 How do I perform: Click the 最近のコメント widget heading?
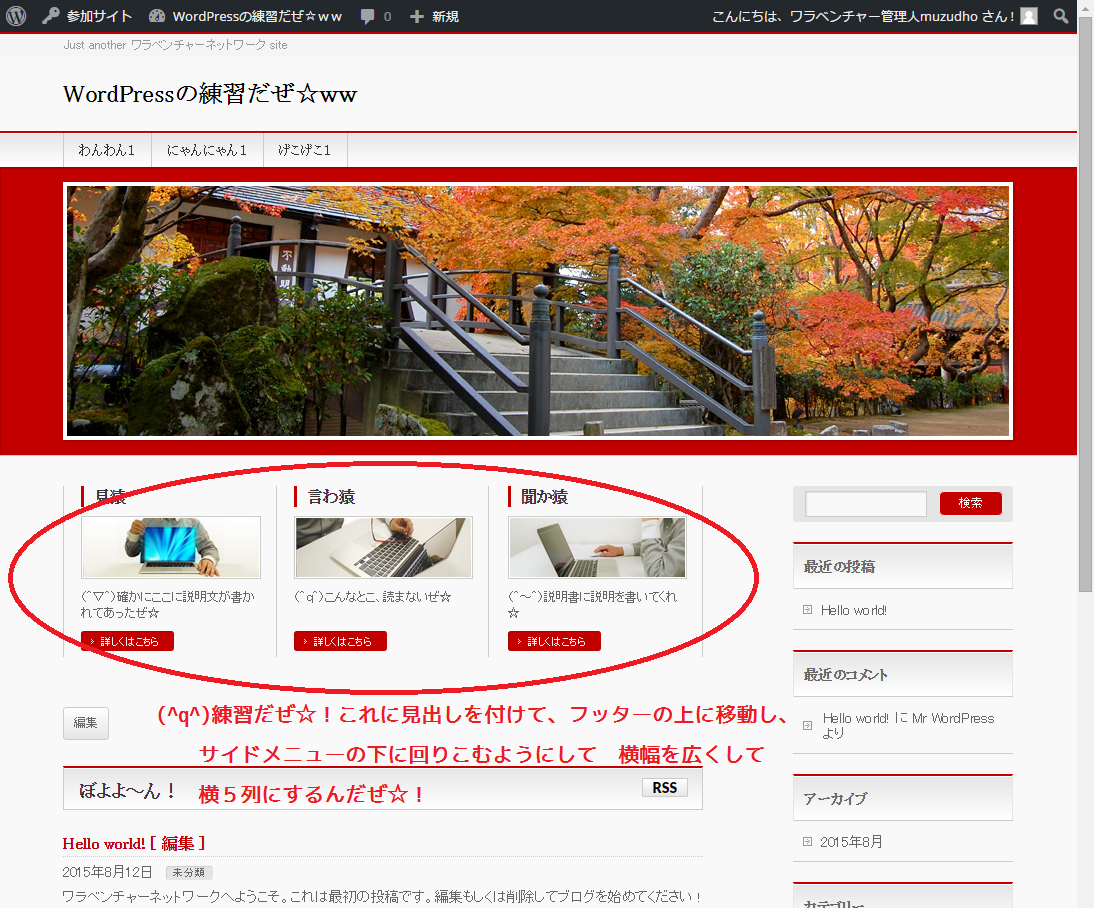tap(846, 674)
